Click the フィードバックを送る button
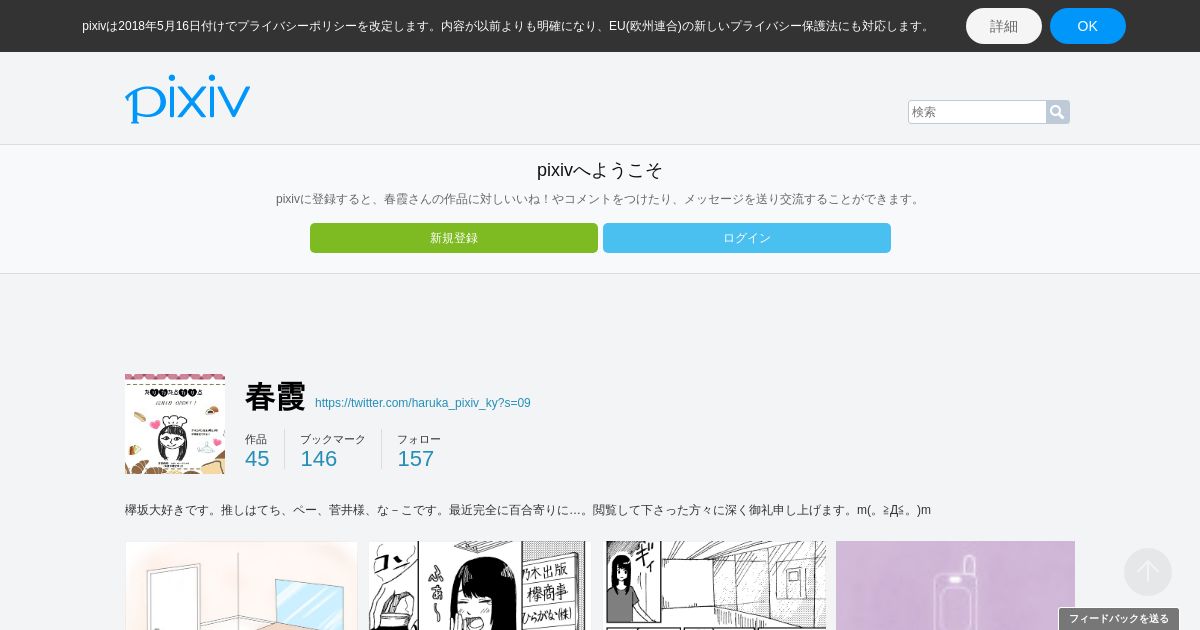Viewport: 1200px width, 630px height. tap(1119, 619)
